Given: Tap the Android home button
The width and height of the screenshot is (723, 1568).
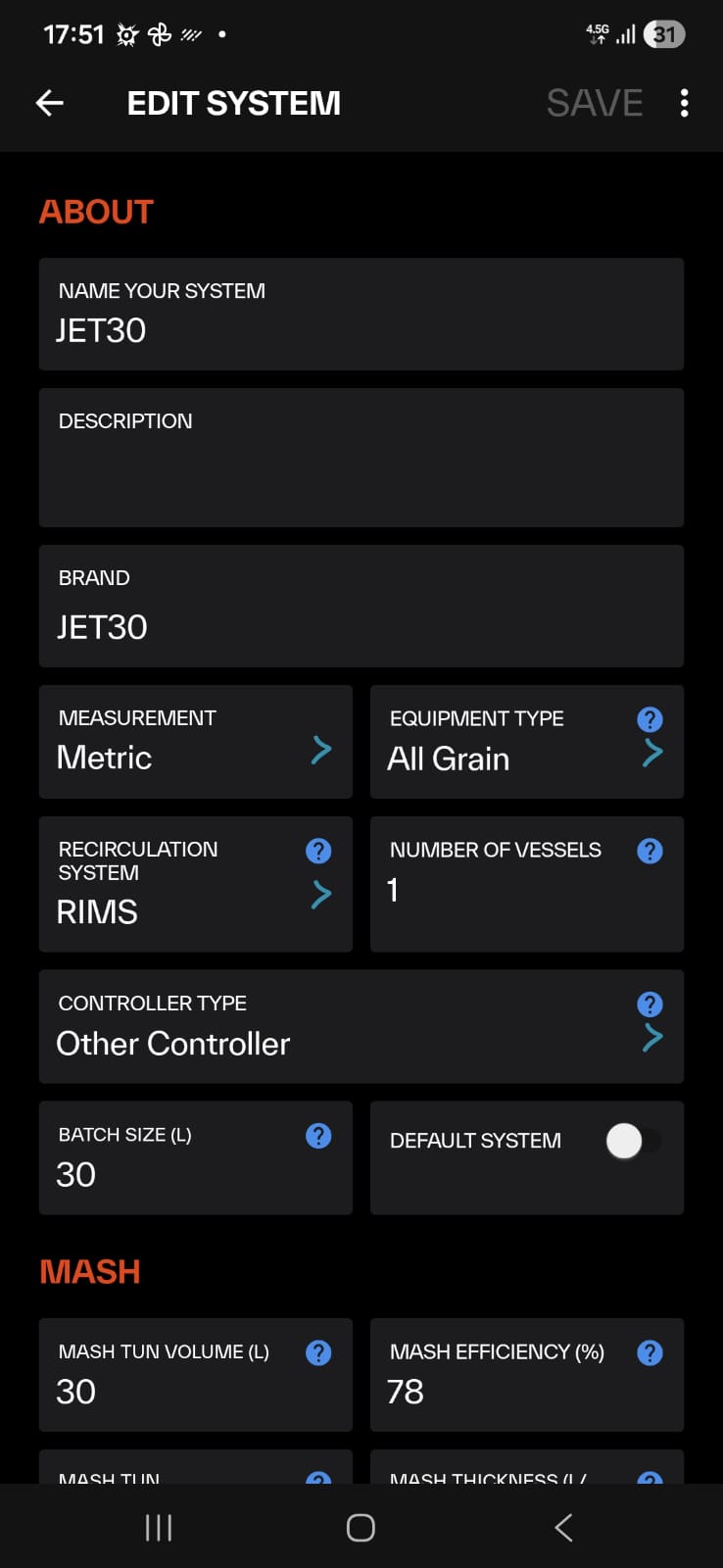Looking at the screenshot, I should [x=361, y=1527].
